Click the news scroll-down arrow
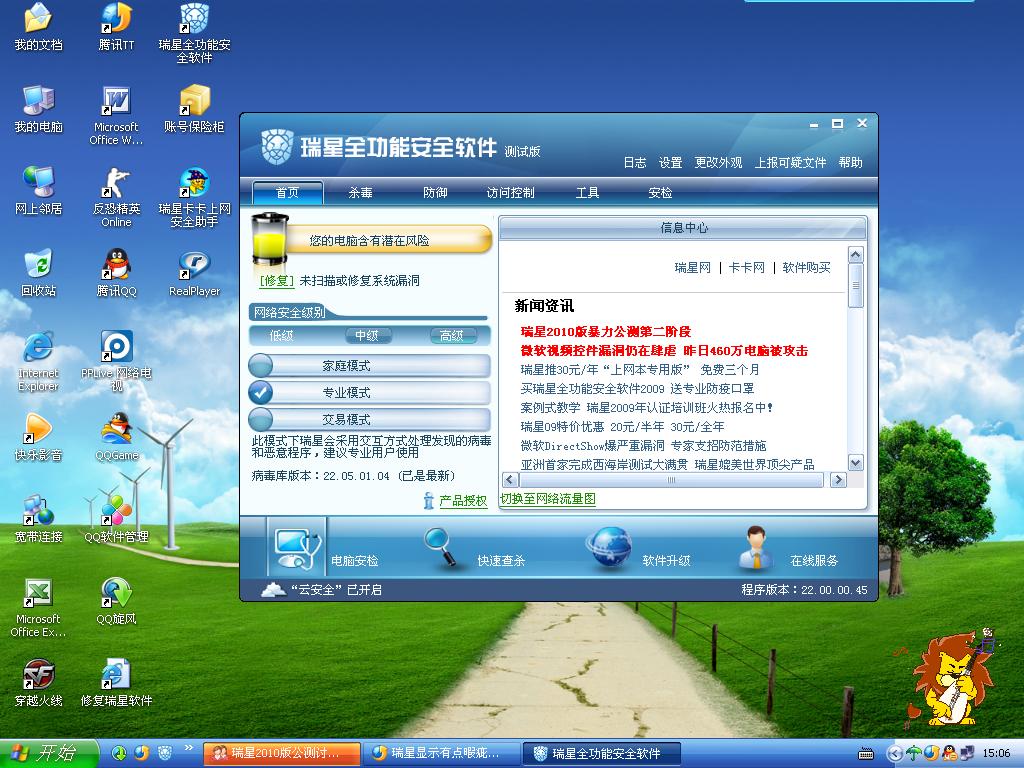 coord(856,462)
